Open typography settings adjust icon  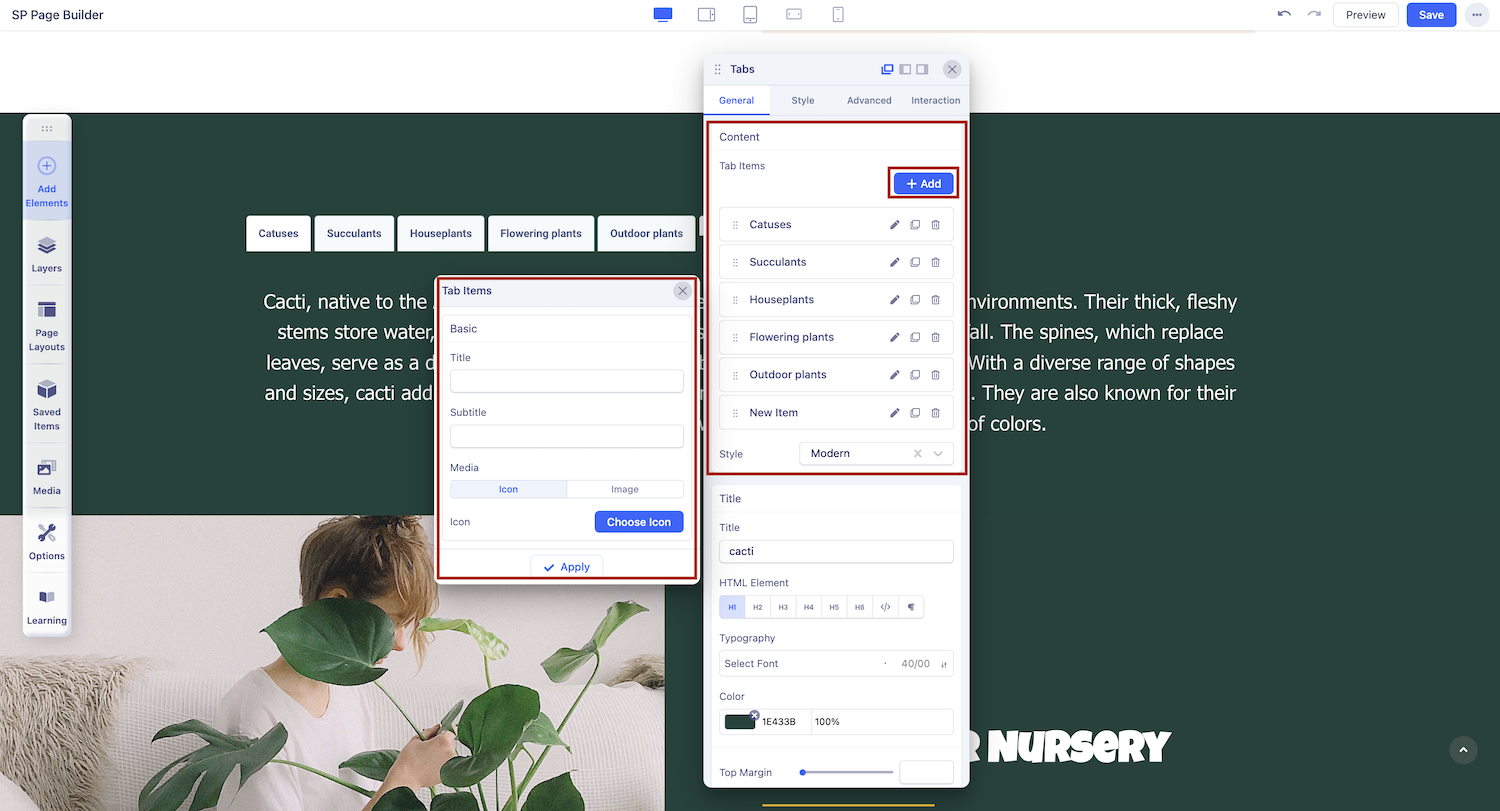[x=944, y=664]
